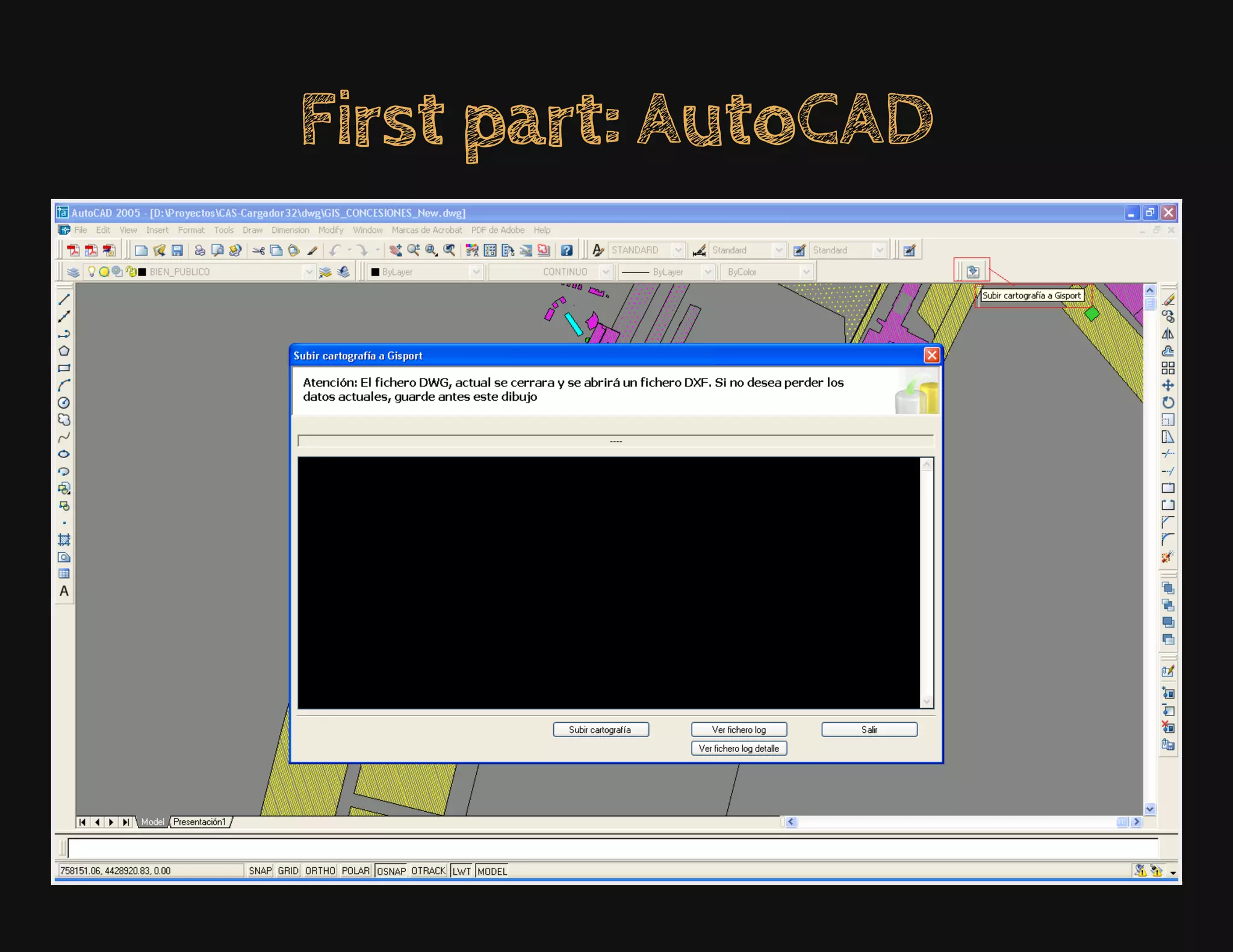Open the Draw menu
1233x952 pixels.
(x=252, y=230)
